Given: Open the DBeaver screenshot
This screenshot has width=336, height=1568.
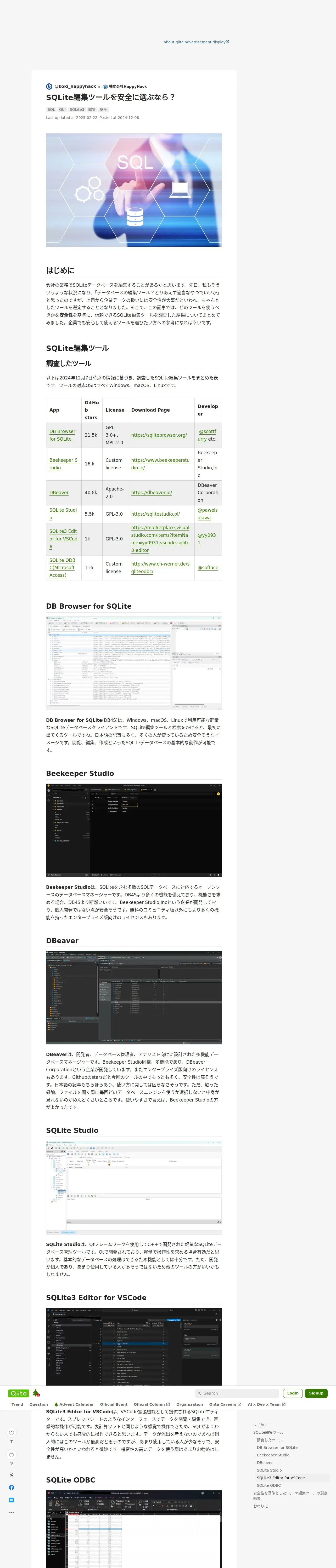Looking at the screenshot, I should coord(134,998).
